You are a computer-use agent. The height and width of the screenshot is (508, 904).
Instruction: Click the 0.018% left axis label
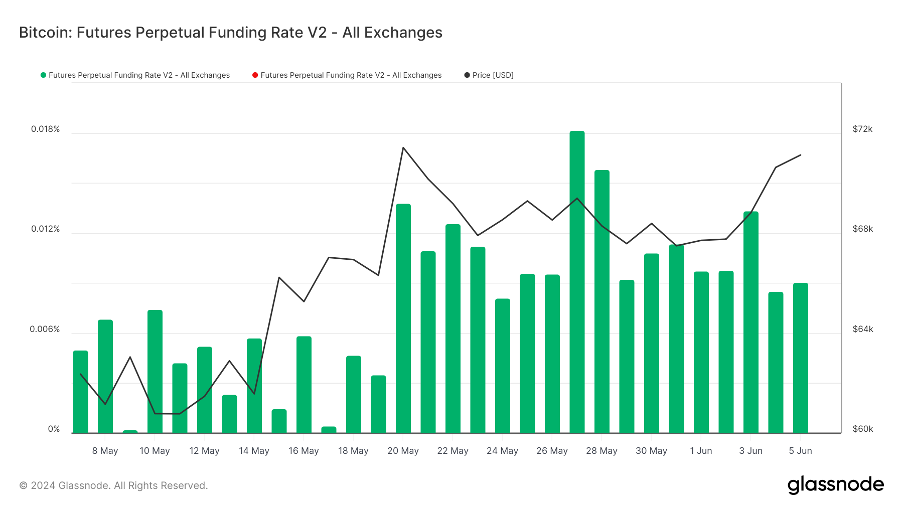45,130
